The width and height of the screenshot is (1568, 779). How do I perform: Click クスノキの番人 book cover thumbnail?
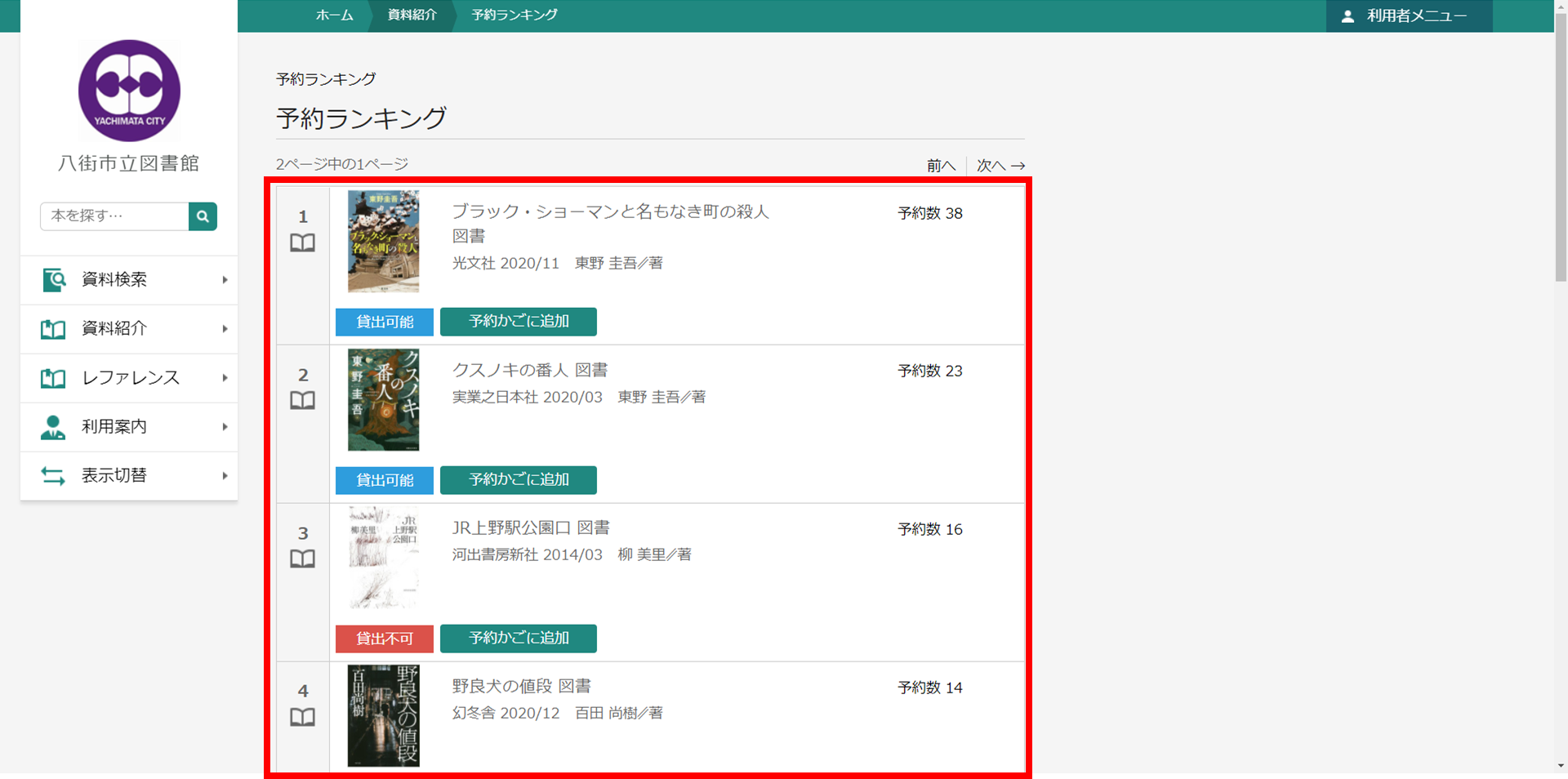coord(383,400)
